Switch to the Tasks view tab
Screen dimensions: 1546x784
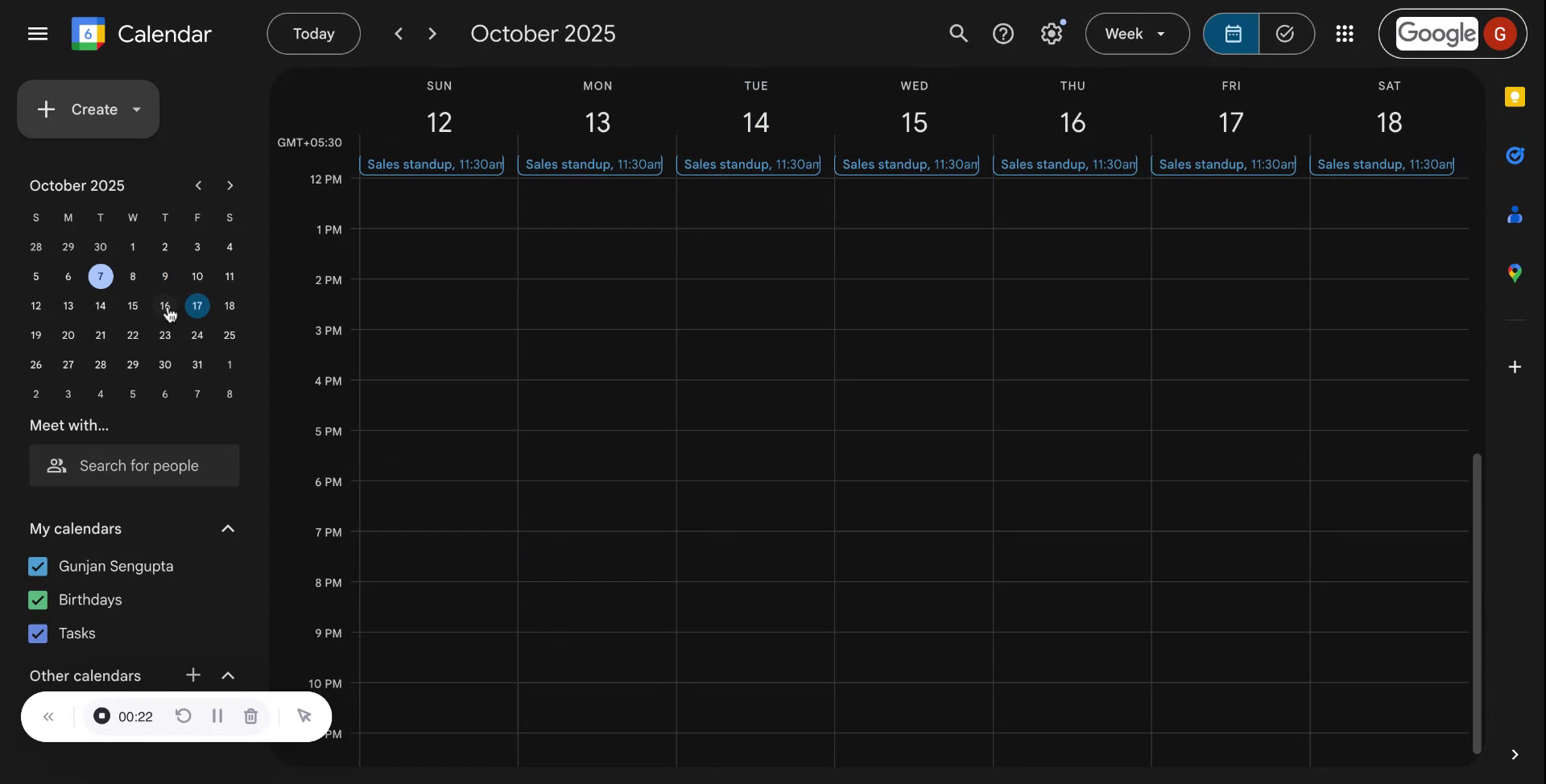click(1284, 34)
